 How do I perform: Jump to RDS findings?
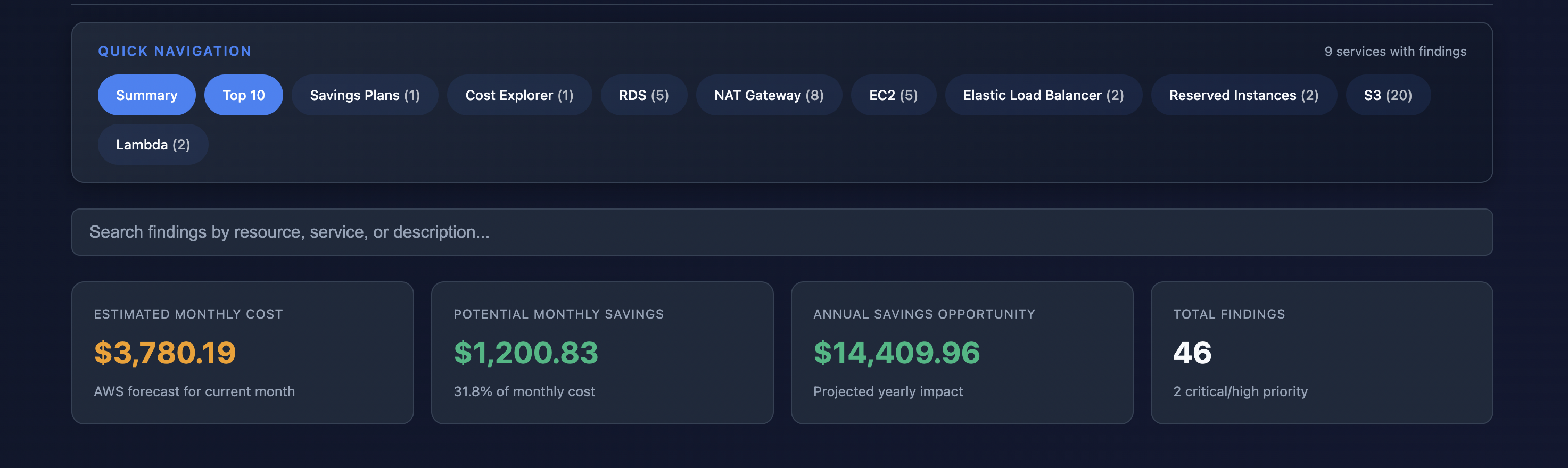point(643,95)
